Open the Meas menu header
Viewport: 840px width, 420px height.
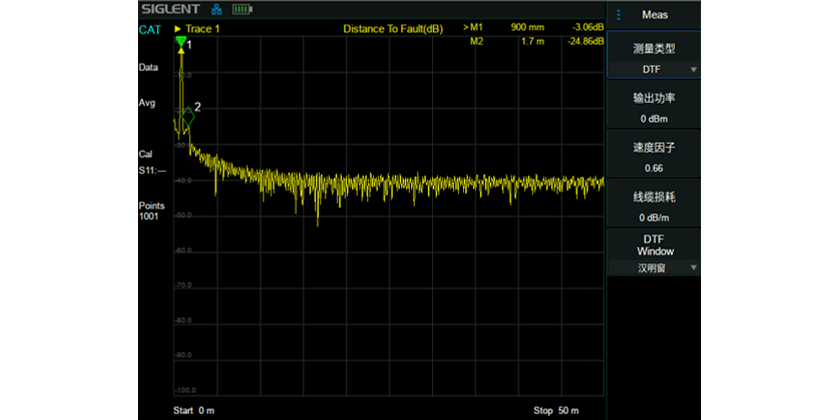(655, 15)
